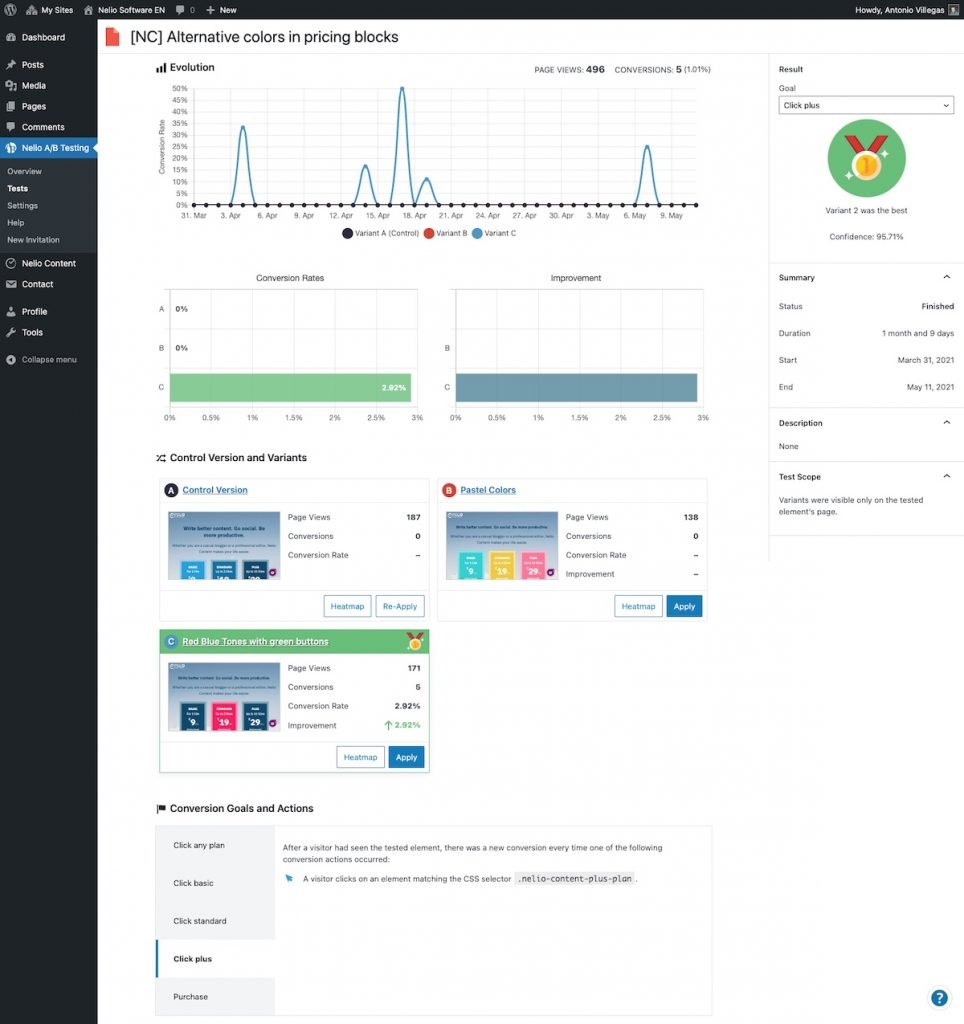Click Heatmap button for Pastel Colors
This screenshot has height=1024, width=964.
pos(638,606)
